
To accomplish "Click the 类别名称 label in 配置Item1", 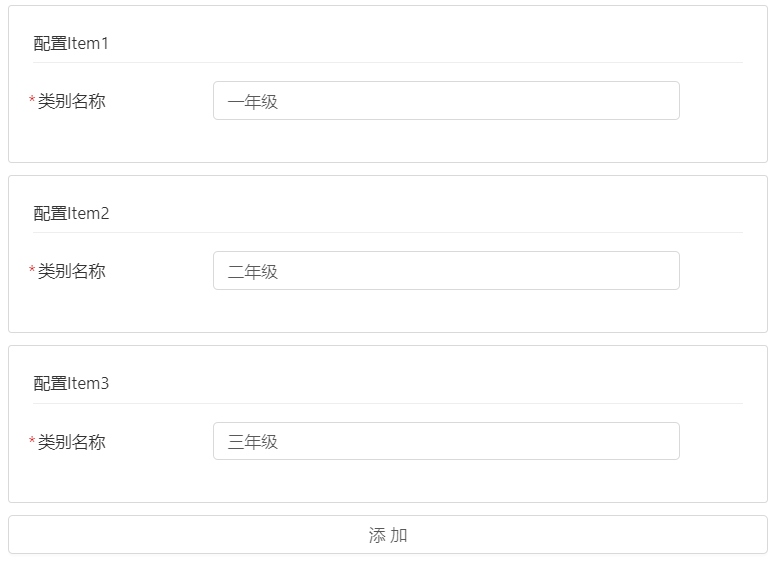I will pyautogui.click(x=71, y=101).
